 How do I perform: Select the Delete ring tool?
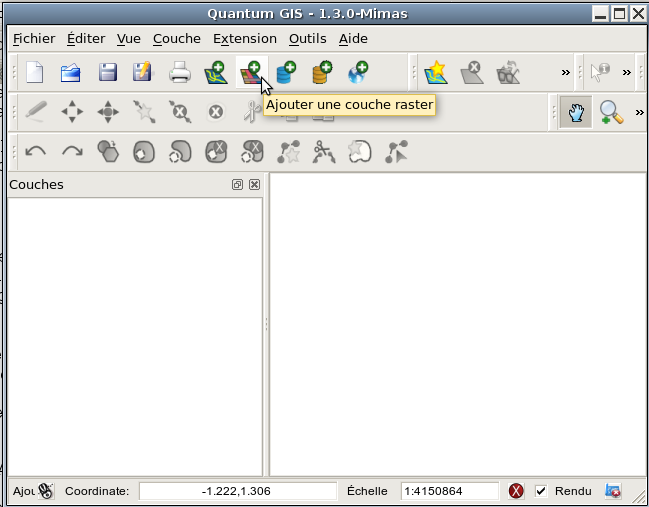tap(216, 151)
